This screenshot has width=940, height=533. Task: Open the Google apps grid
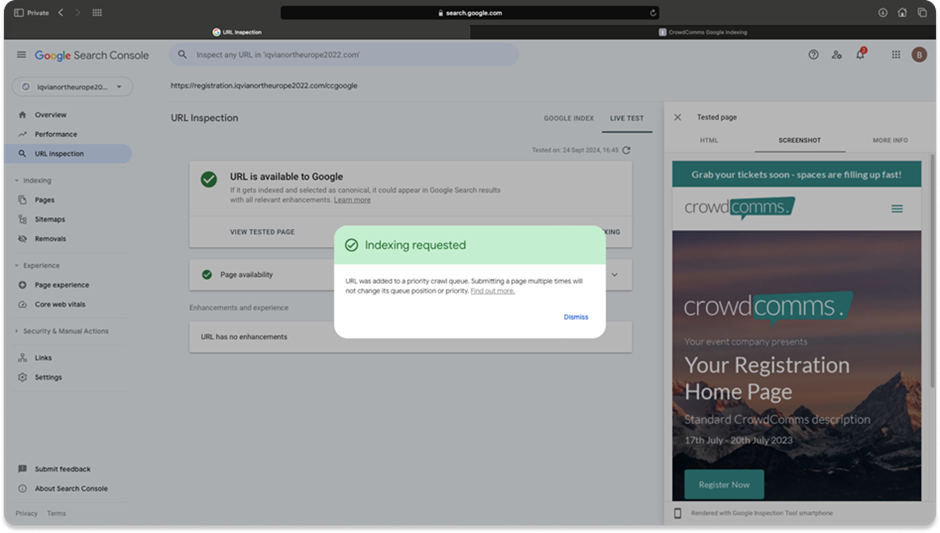[896, 55]
